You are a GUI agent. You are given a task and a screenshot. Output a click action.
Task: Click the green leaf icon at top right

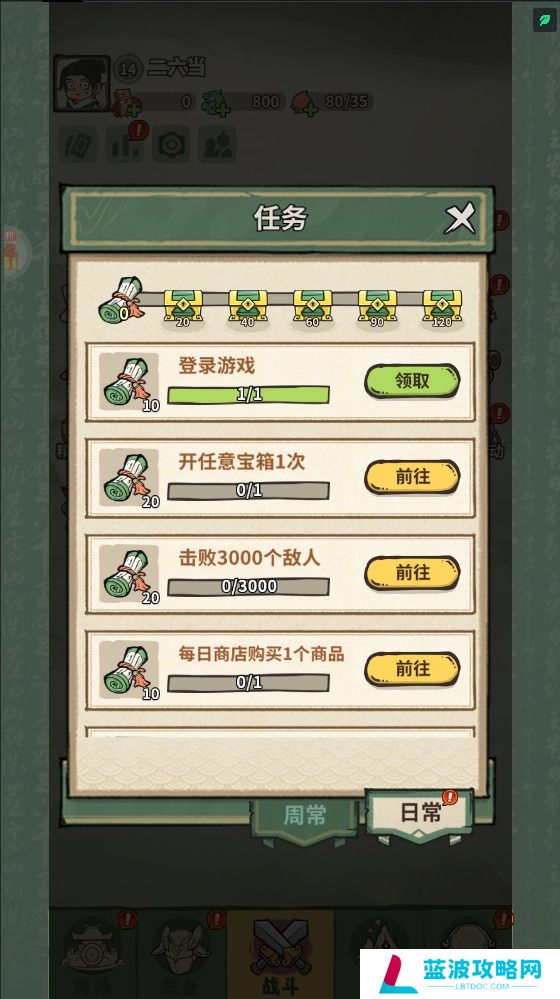pyautogui.click(x=545, y=20)
